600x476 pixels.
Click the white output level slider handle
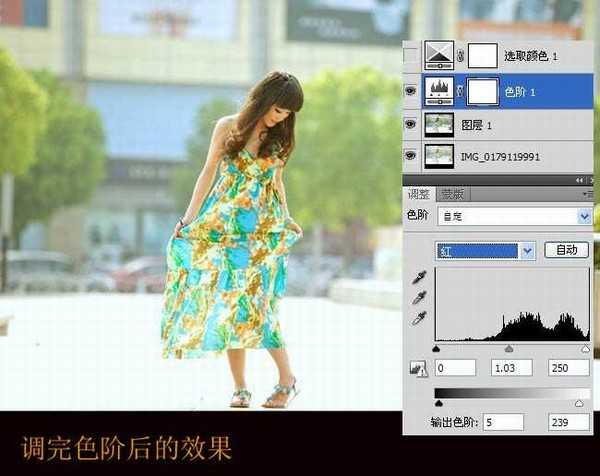pos(579,403)
